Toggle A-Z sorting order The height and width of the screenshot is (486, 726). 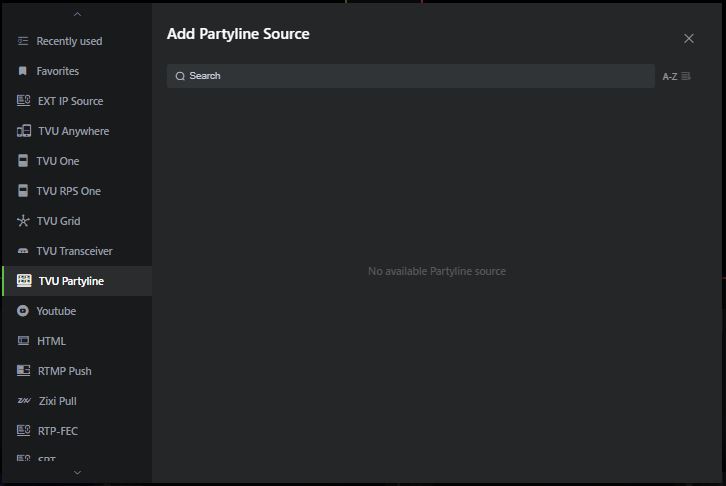[676, 76]
